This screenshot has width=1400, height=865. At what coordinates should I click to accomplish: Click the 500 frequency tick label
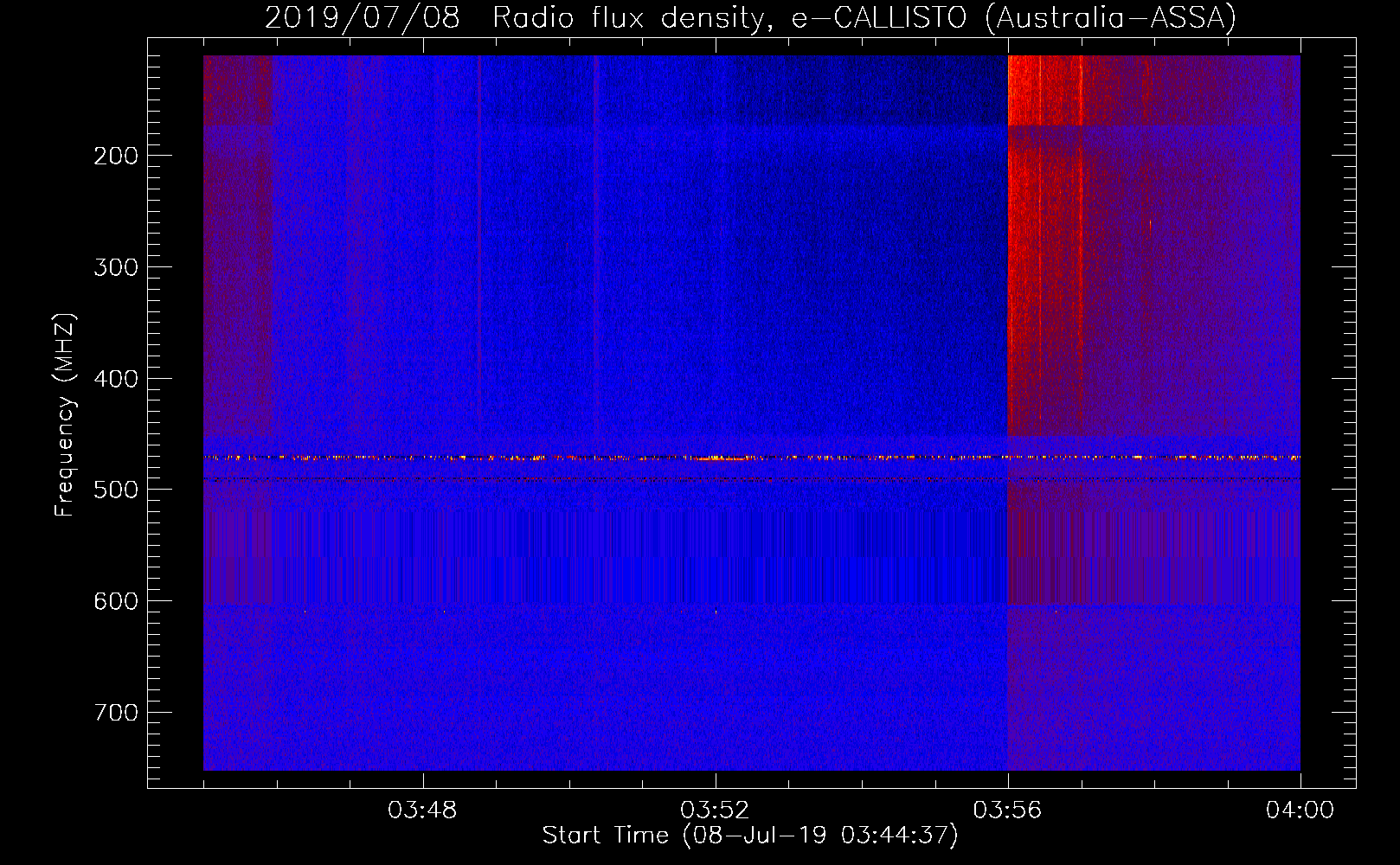[116, 490]
